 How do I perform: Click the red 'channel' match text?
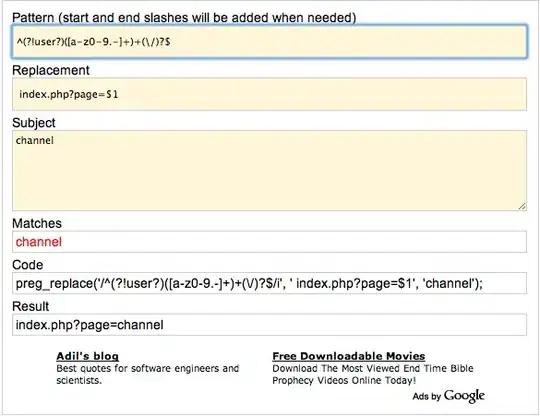pyautogui.click(x=39, y=242)
